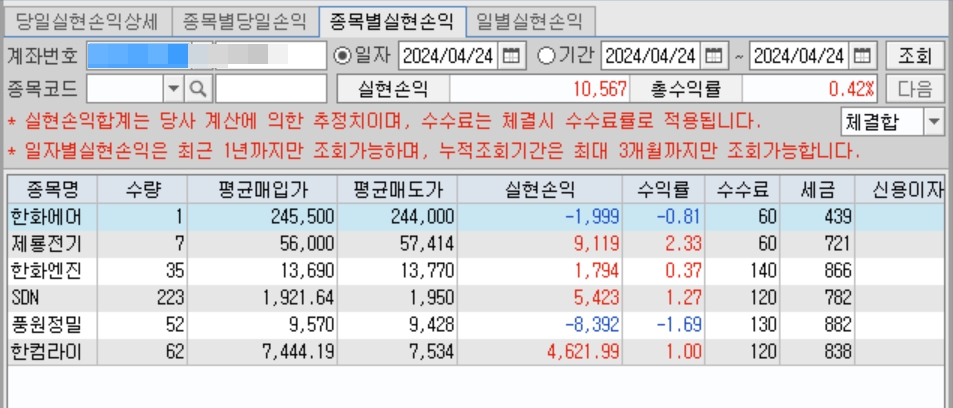Select the 한화엔진 row
Screen dimensions: 953x408
(476, 271)
